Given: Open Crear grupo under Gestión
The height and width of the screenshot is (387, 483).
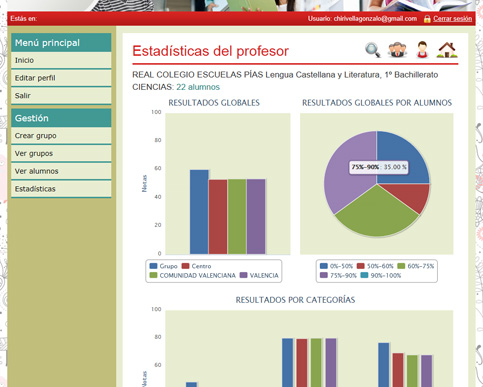Looking at the screenshot, I should point(61,136).
